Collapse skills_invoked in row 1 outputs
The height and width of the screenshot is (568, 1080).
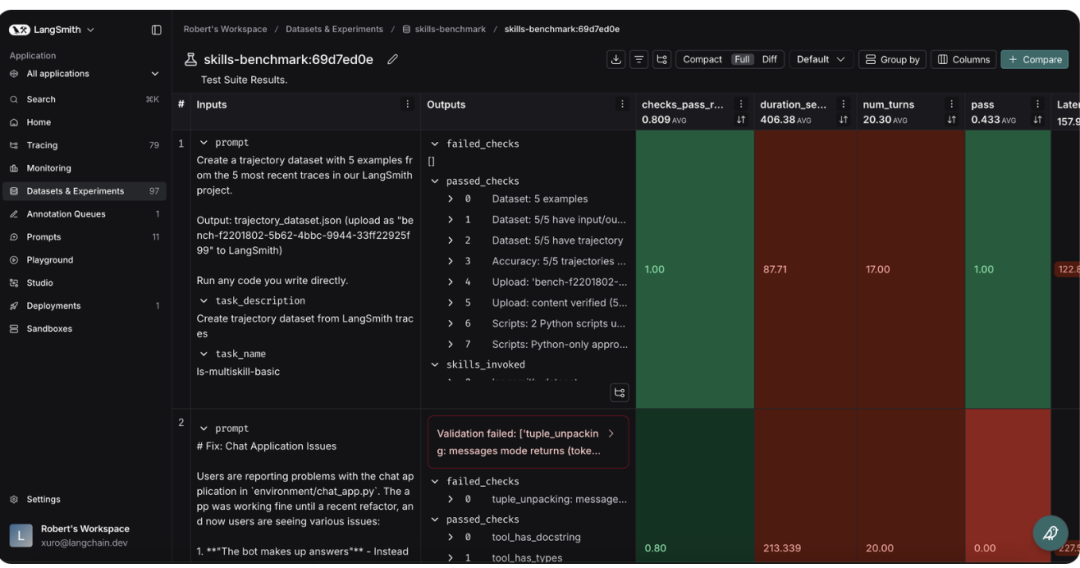pos(435,365)
